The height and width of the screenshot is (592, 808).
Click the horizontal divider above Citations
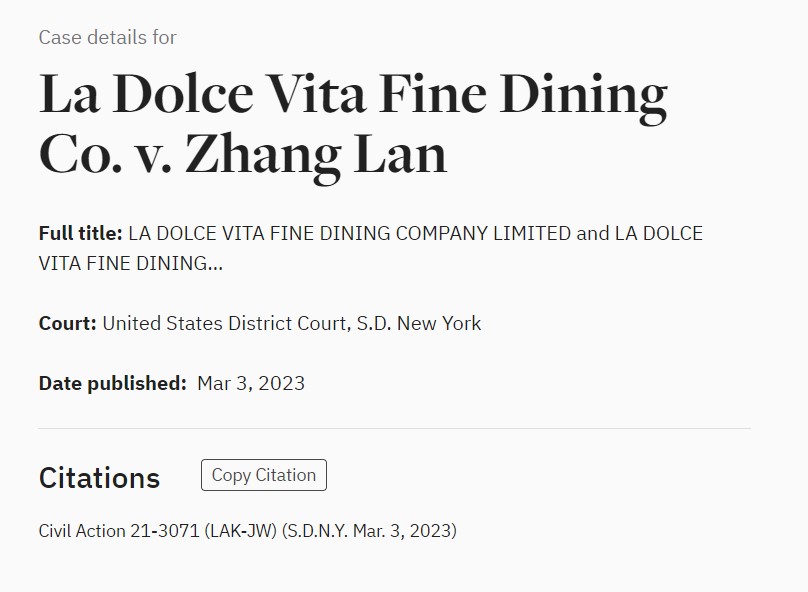tap(395, 428)
